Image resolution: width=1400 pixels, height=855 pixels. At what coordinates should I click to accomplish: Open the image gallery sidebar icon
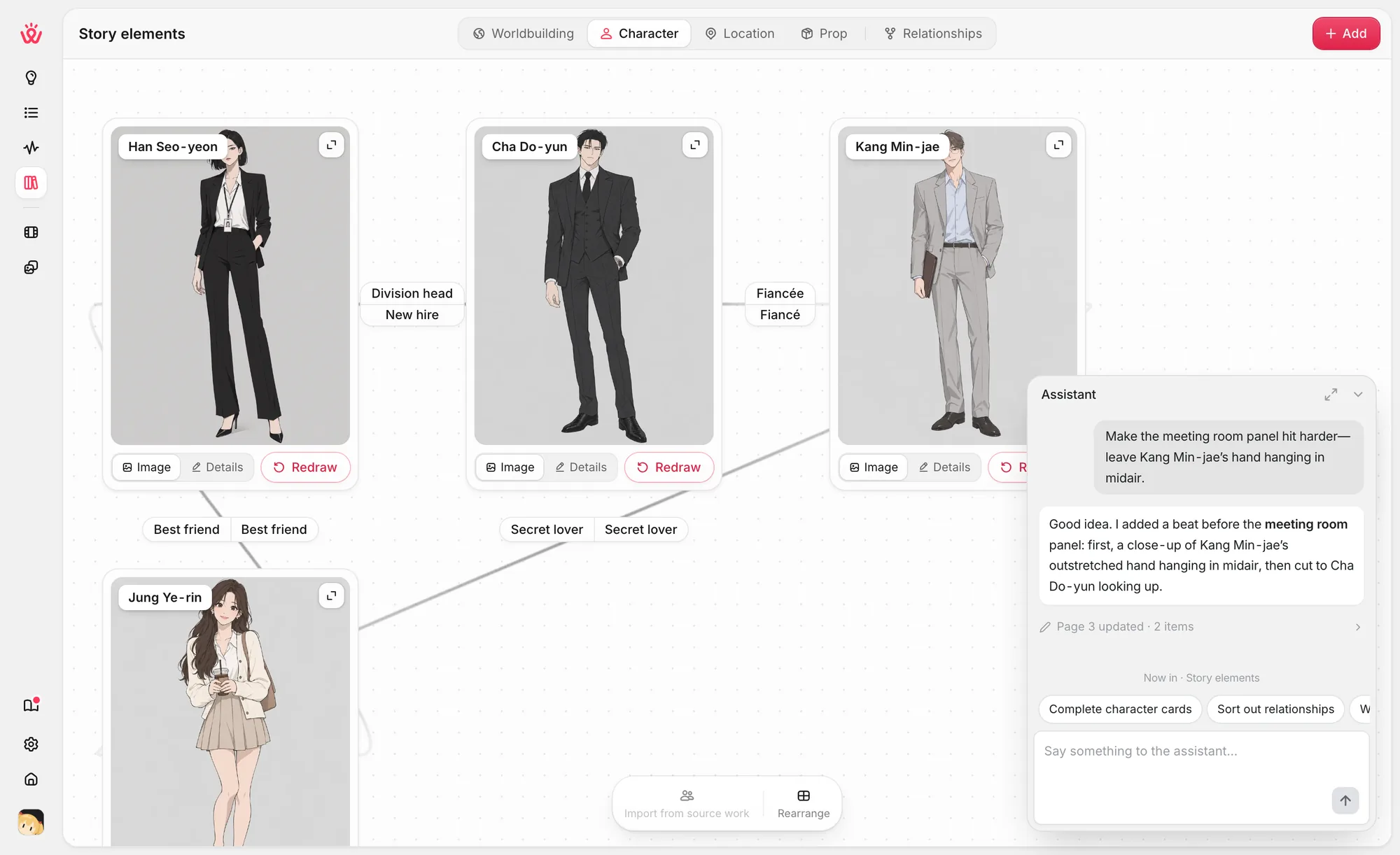(x=31, y=267)
